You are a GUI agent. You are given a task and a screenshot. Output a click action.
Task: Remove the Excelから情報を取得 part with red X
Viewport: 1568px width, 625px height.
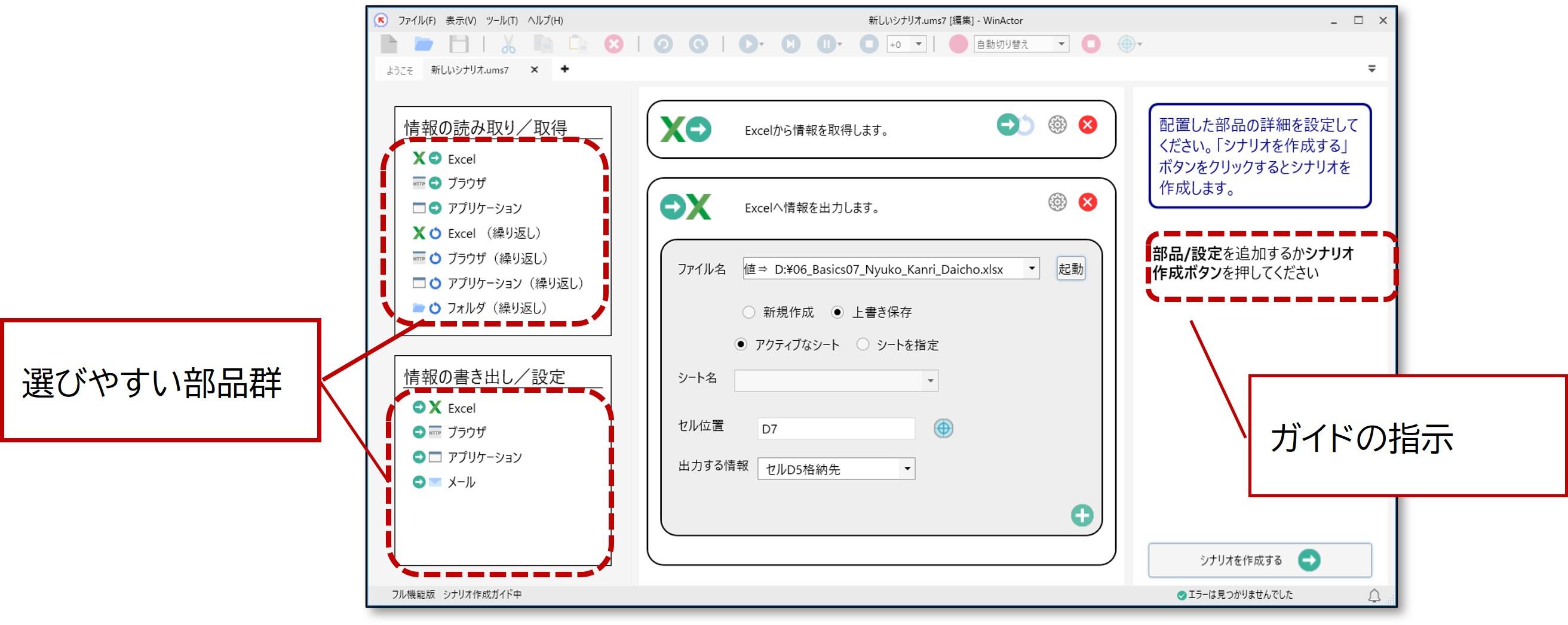click(1088, 125)
